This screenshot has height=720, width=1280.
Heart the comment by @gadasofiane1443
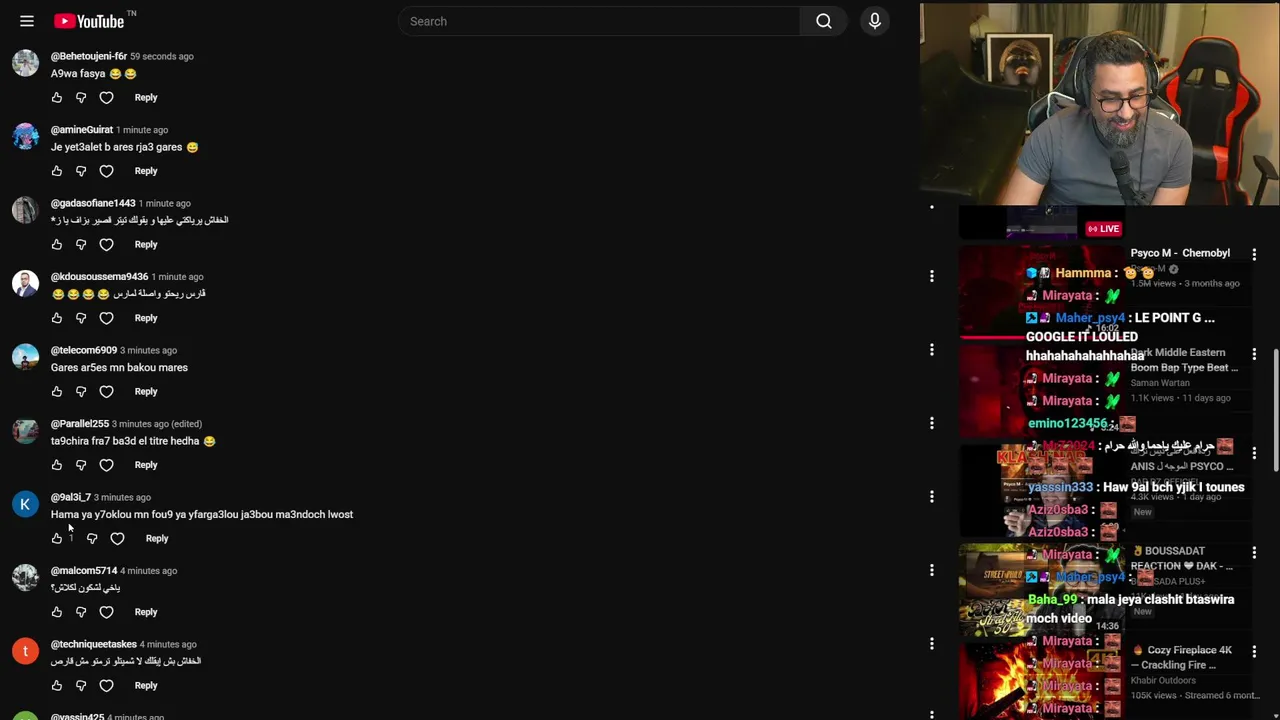[106, 244]
